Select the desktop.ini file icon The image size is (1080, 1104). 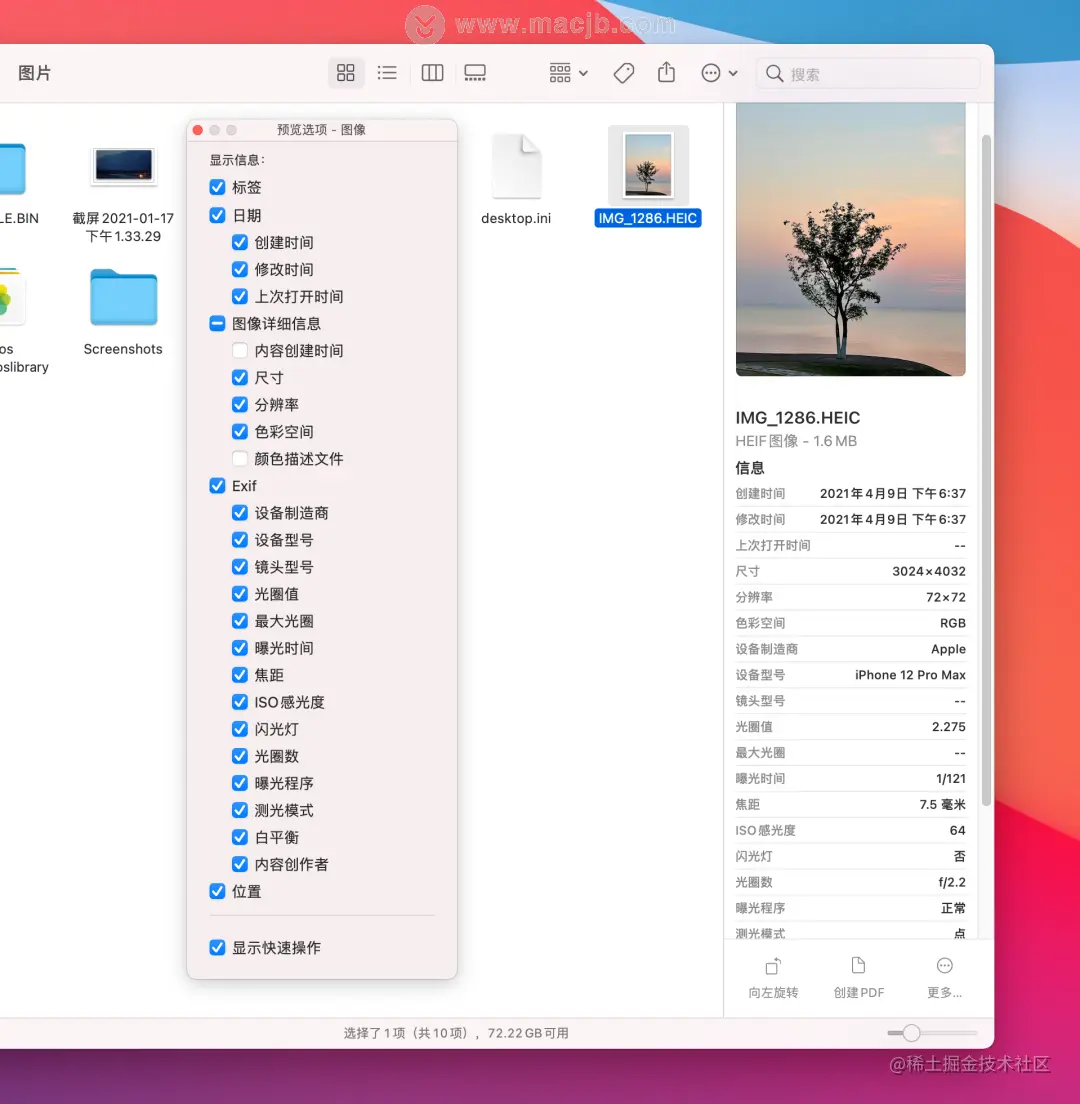[517, 167]
